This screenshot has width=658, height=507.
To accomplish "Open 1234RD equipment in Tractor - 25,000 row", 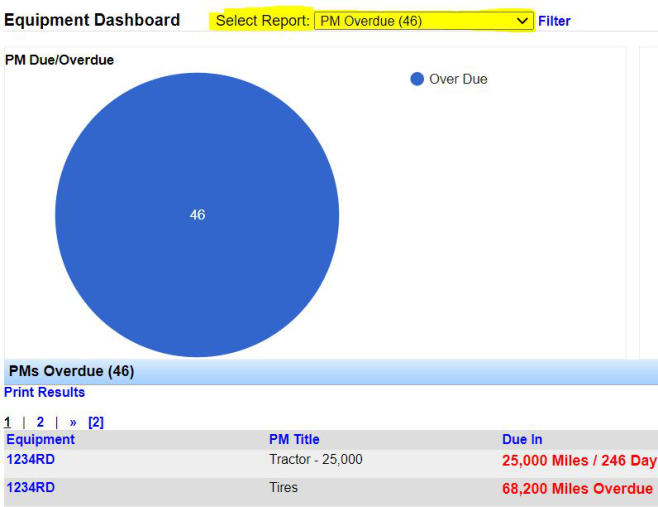I will tap(31, 459).
